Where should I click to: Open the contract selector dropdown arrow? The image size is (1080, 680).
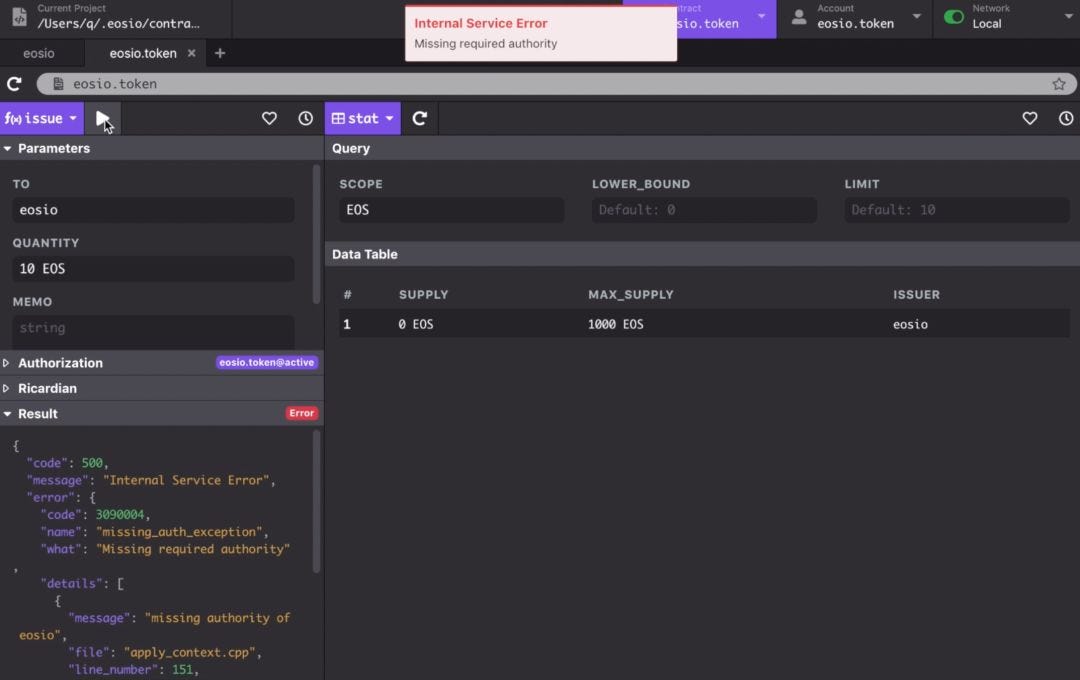tap(761, 16)
